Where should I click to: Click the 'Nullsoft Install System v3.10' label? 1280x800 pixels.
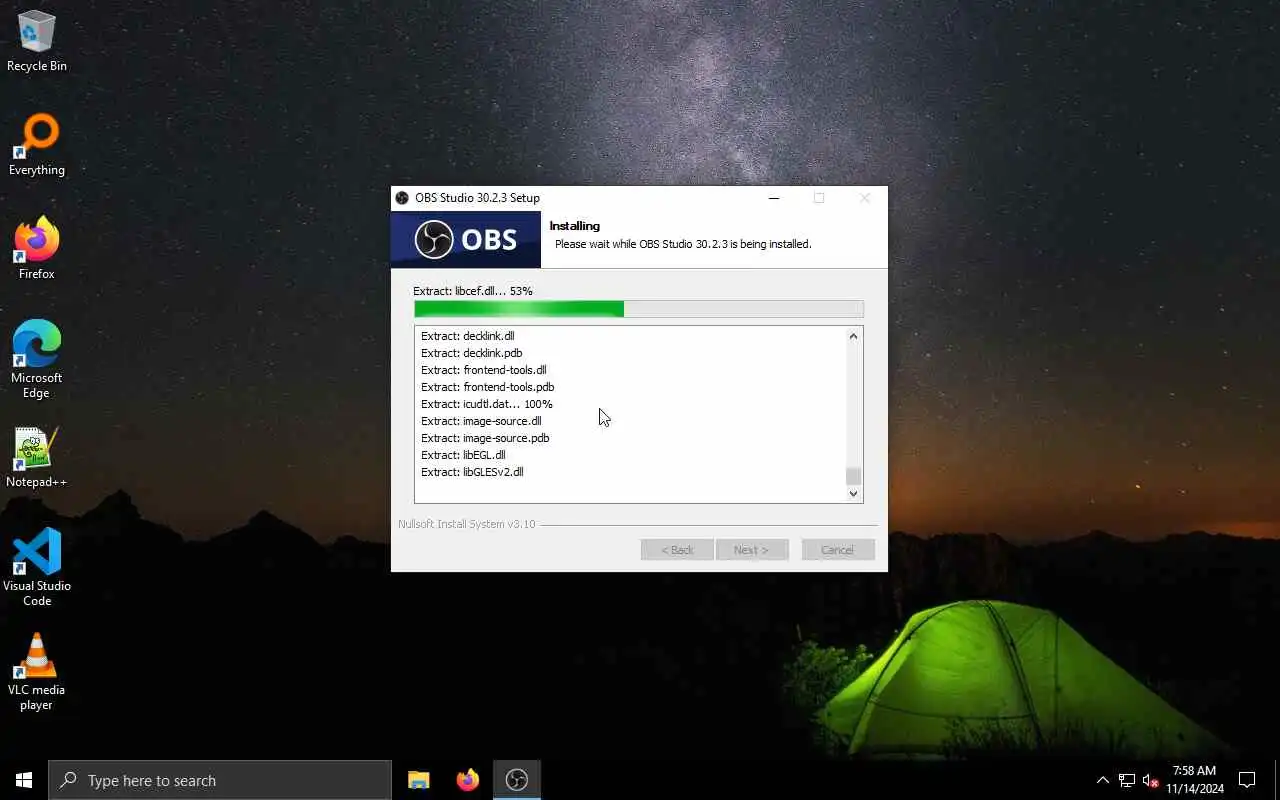[467, 524]
